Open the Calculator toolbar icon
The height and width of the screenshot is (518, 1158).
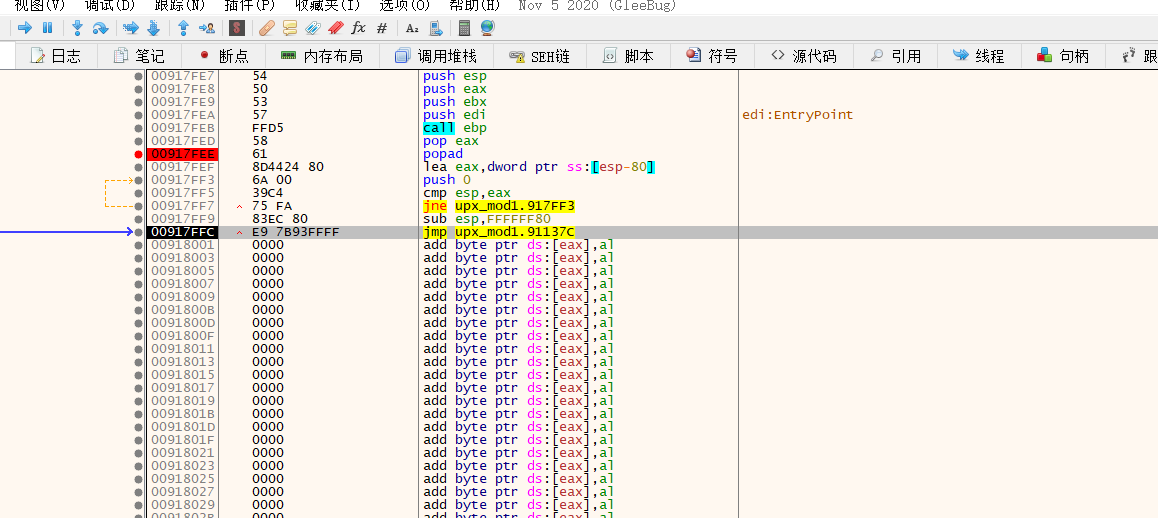coord(465,28)
